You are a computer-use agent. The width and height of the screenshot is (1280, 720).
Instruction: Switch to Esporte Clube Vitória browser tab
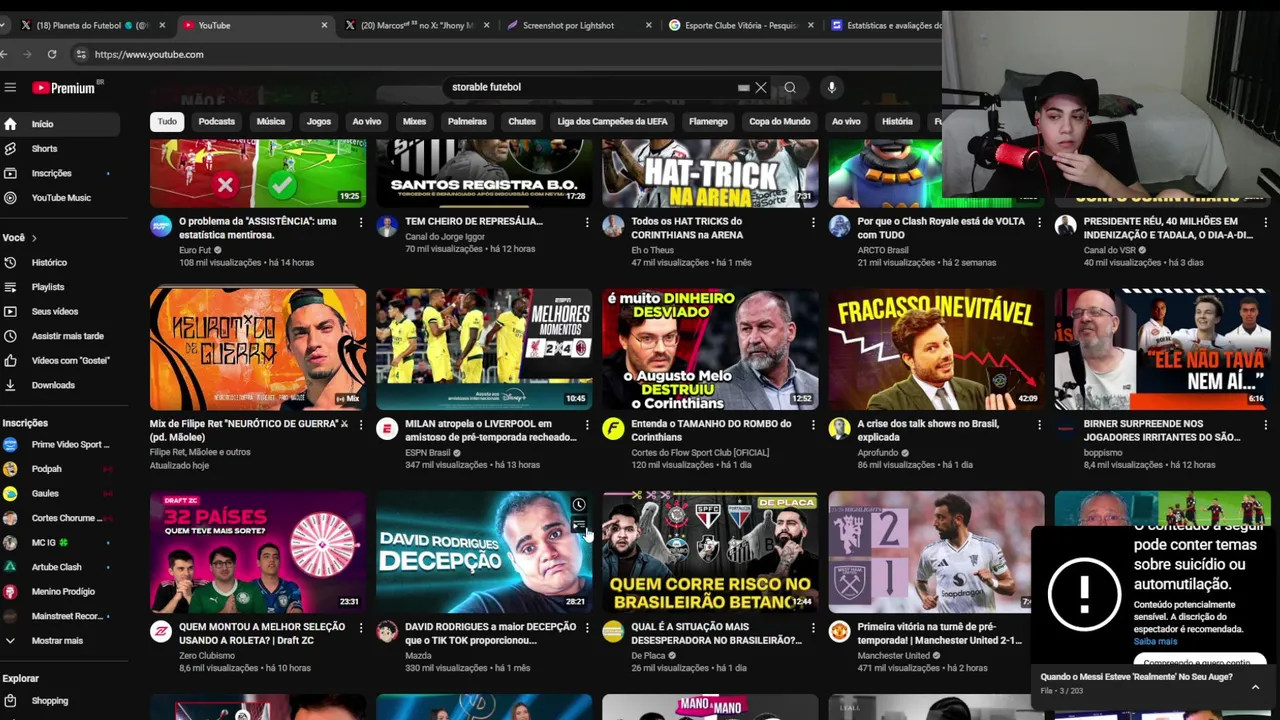[x=742, y=25]
